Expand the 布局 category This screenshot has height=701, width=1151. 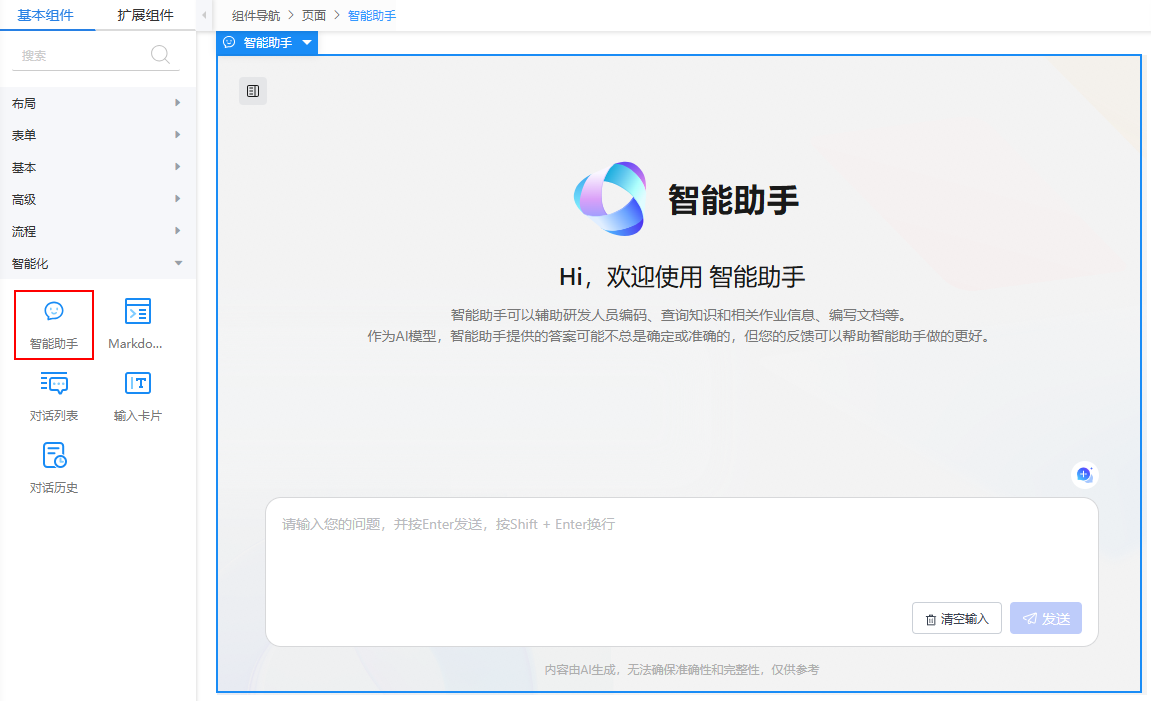pyautogui.click(x=98, y=103)
